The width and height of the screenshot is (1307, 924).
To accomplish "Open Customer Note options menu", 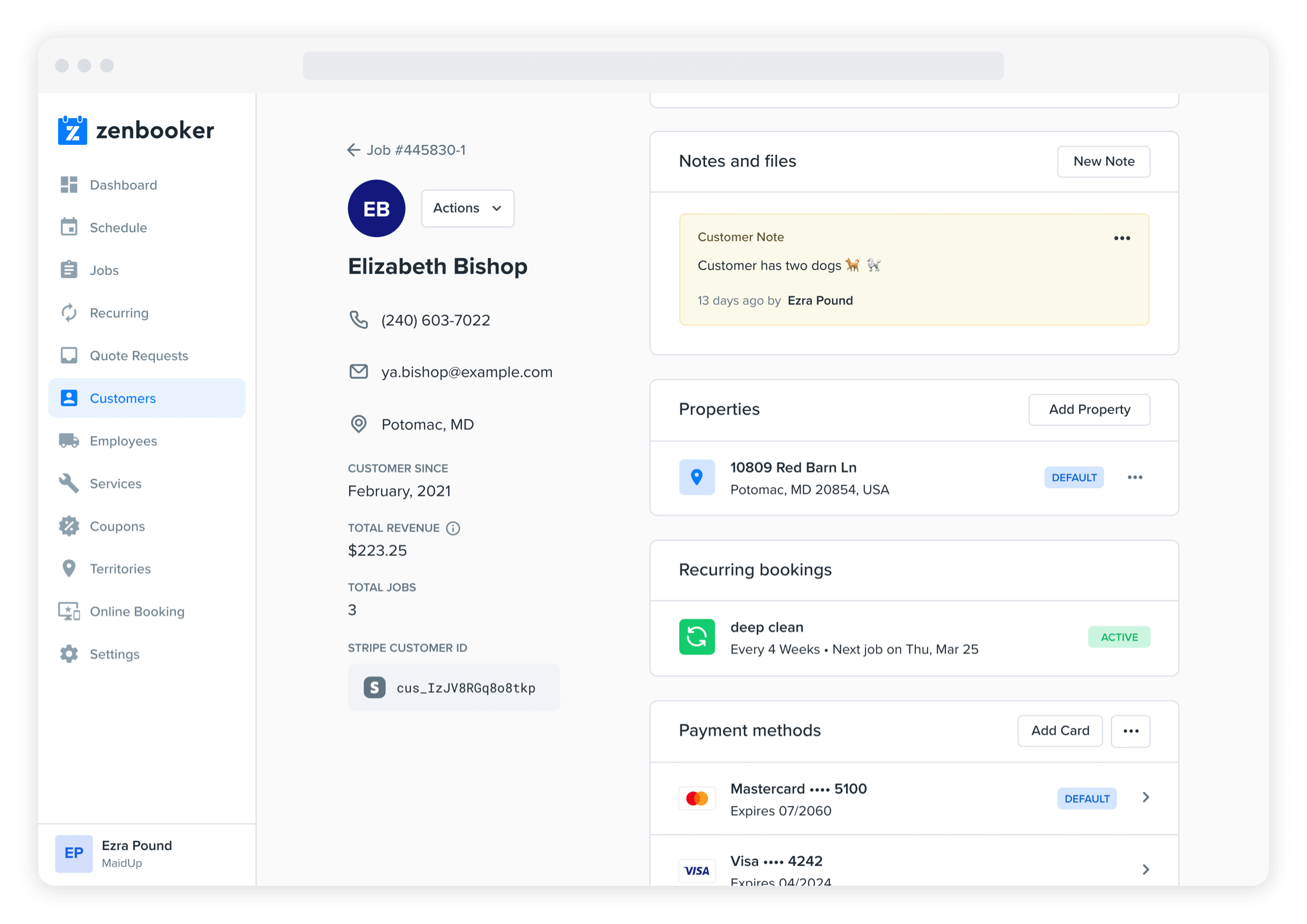I will [1121, 238].
